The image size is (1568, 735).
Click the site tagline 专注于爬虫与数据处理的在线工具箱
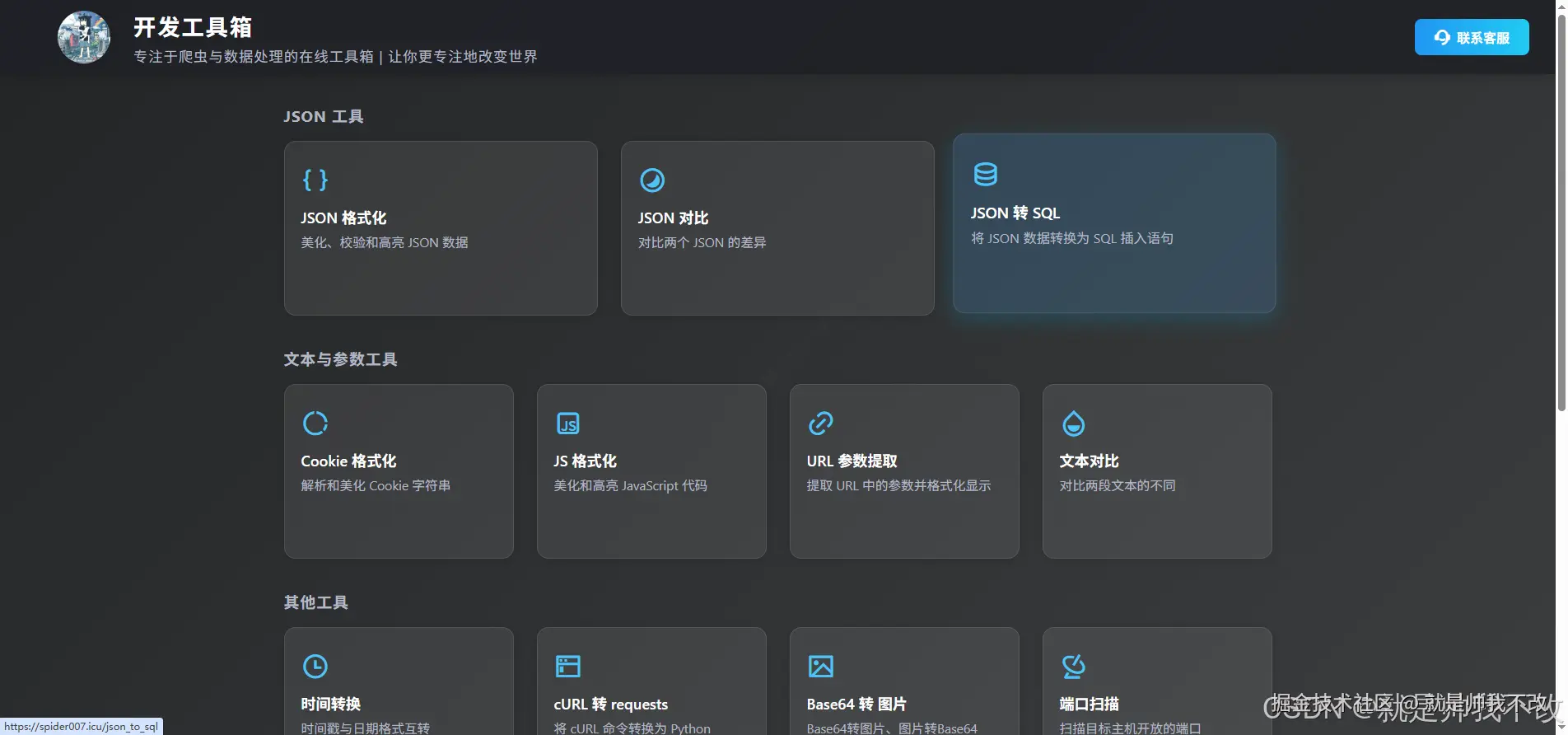point(253,56)
